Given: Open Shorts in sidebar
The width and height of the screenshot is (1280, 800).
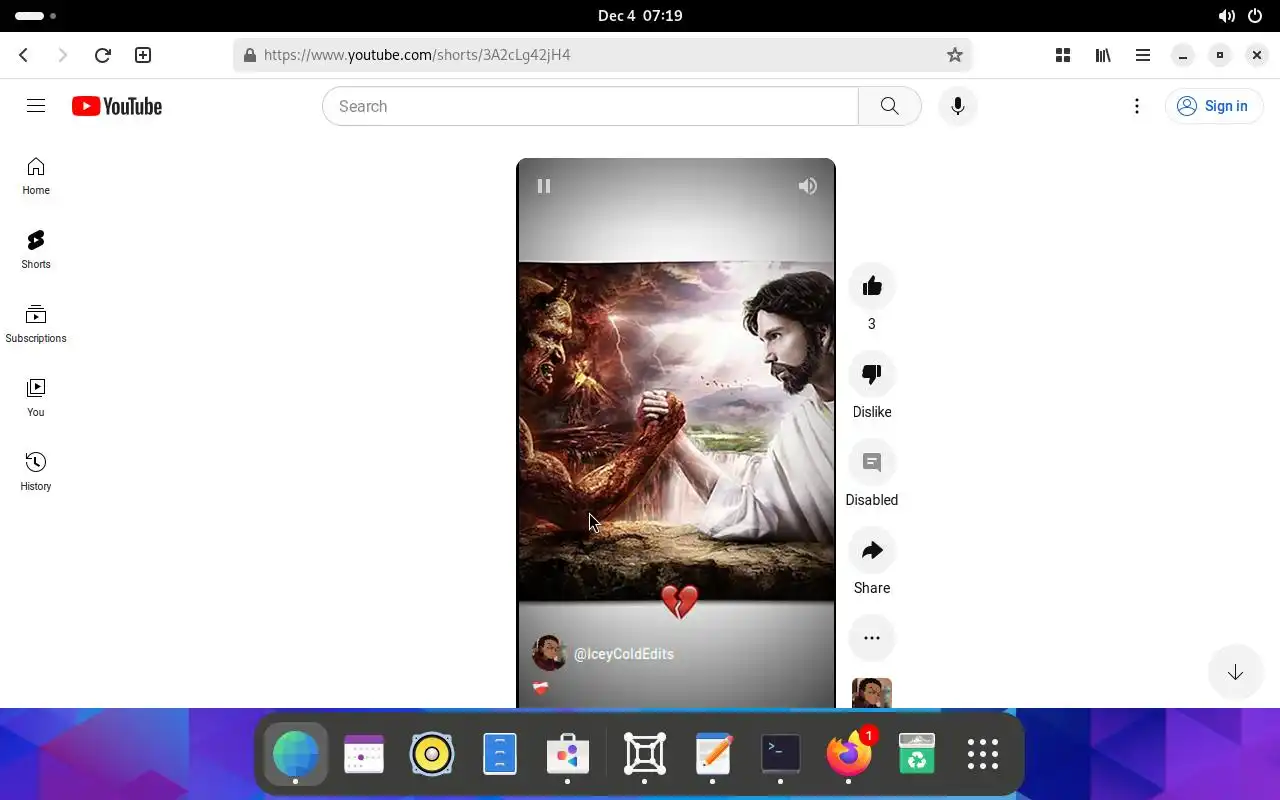Looking at the screenshot, I should (x=36, y=250).
